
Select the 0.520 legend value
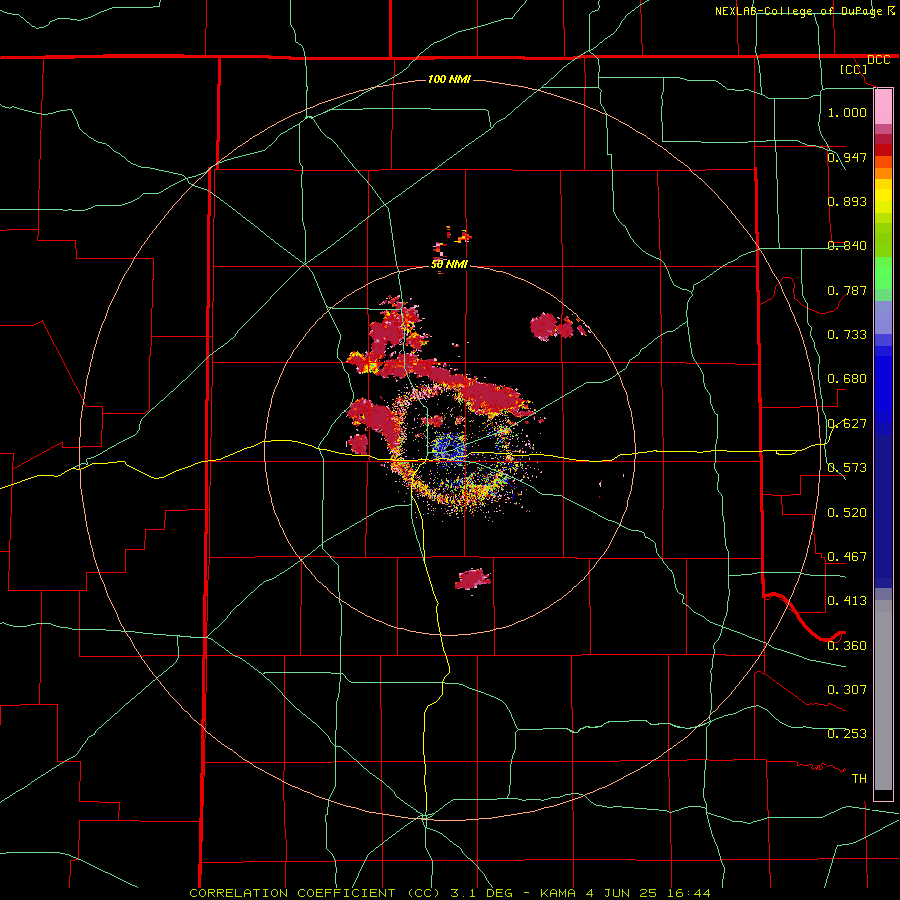pos(847,512)
